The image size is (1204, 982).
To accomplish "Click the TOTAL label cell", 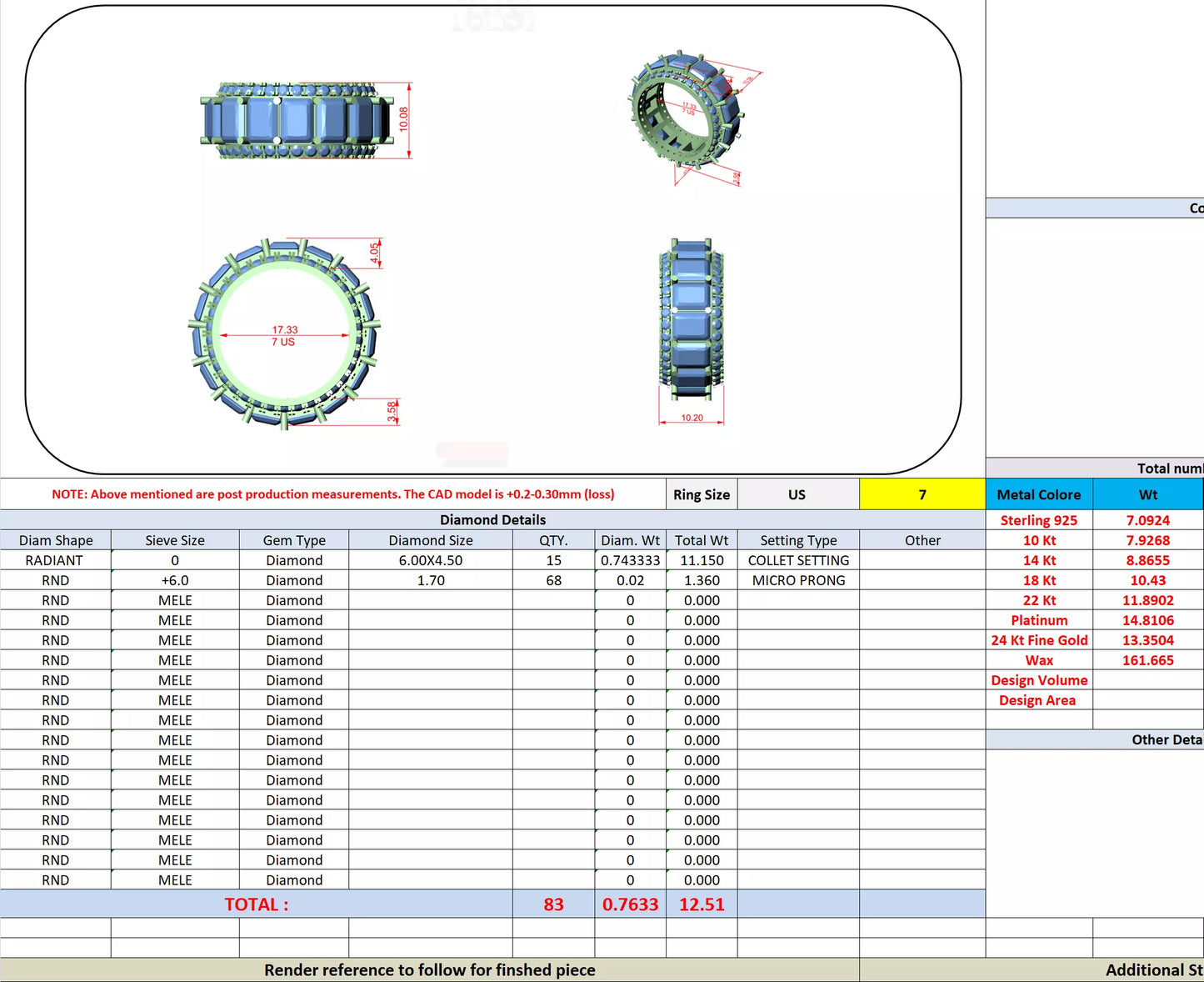I will [x=256, y=904].
